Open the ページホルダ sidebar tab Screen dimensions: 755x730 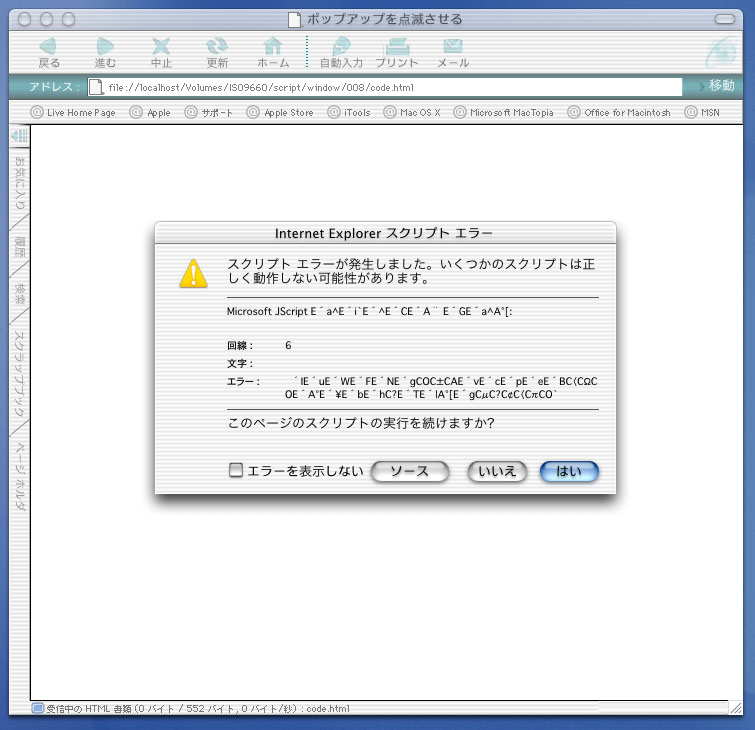(19, 476)
